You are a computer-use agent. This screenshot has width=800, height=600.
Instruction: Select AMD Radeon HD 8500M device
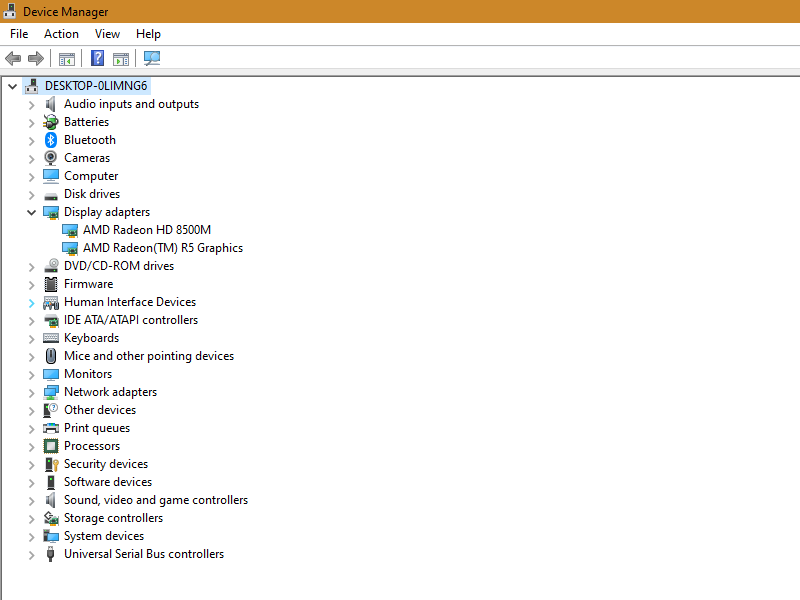click(147, 230)
